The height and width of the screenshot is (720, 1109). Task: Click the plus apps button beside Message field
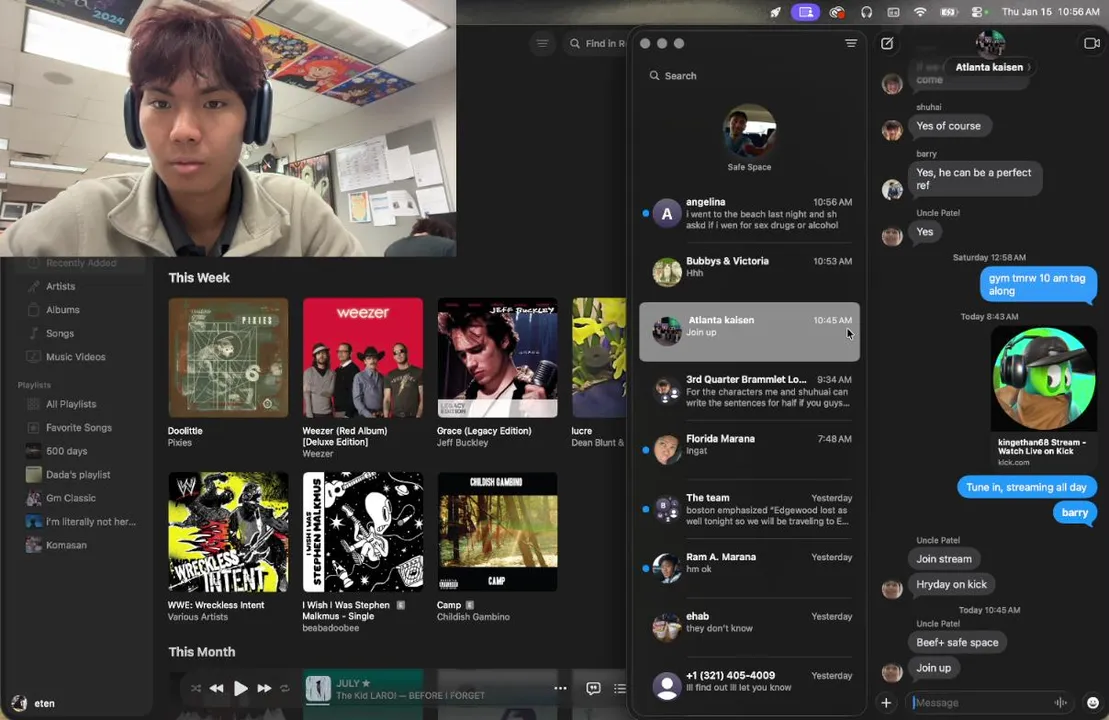pyautogui.click(x=886, y=702)
